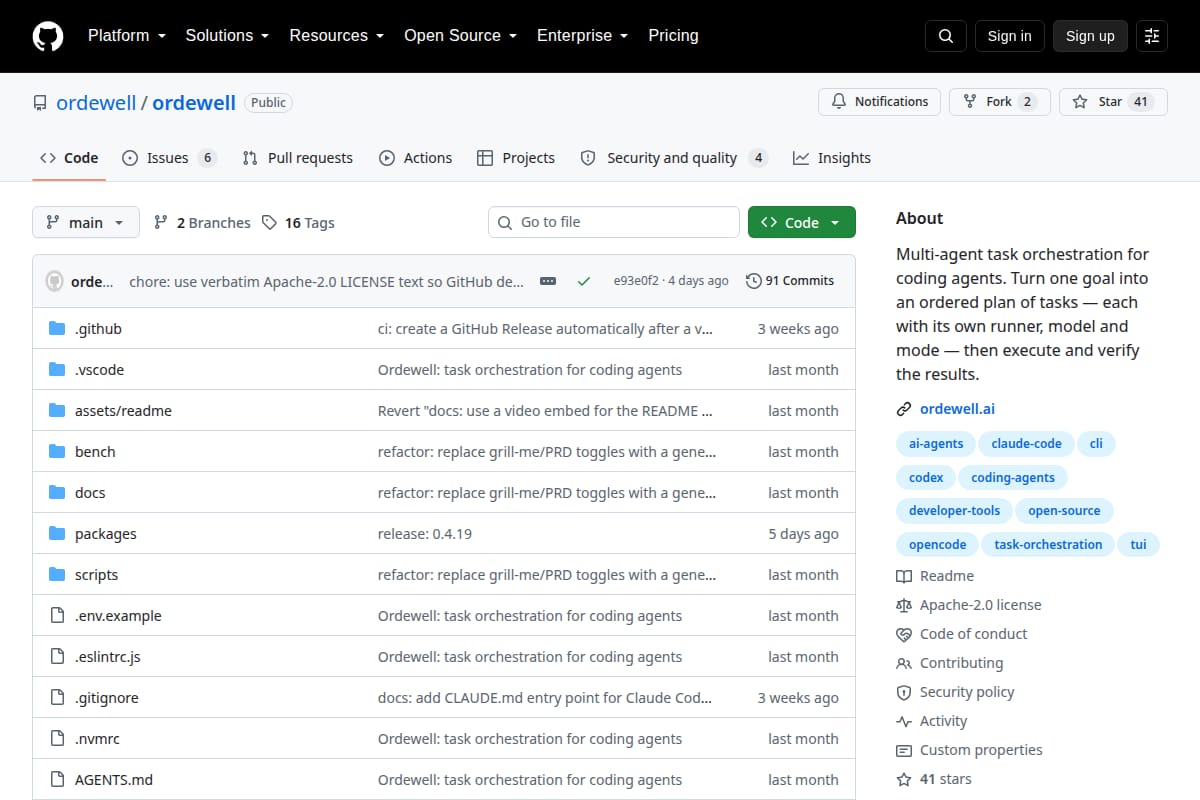Open the Readme book icon link
Screen dimensions: 1200x800
click(x=904, y=576)
